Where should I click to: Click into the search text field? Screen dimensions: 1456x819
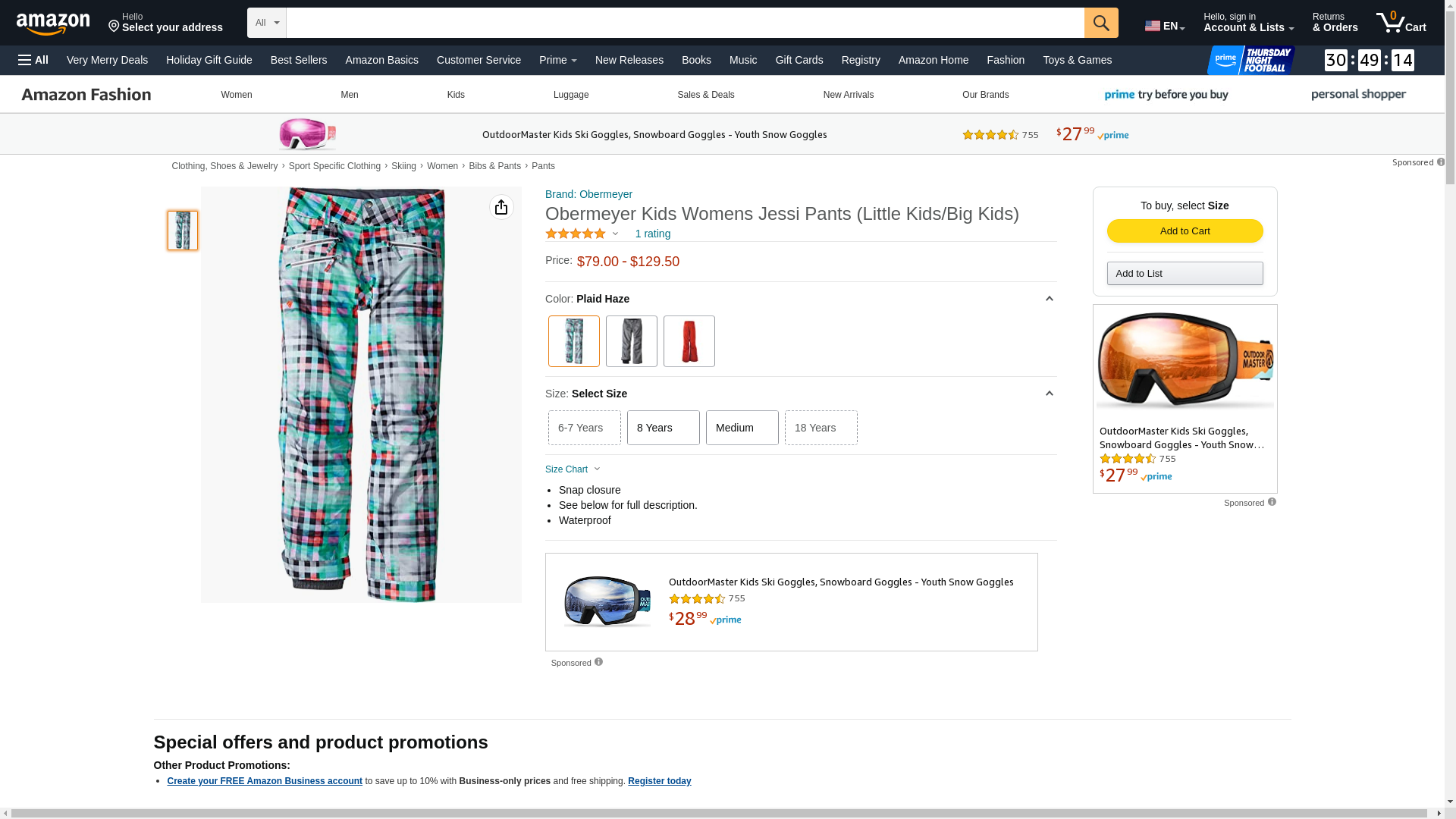684,23
